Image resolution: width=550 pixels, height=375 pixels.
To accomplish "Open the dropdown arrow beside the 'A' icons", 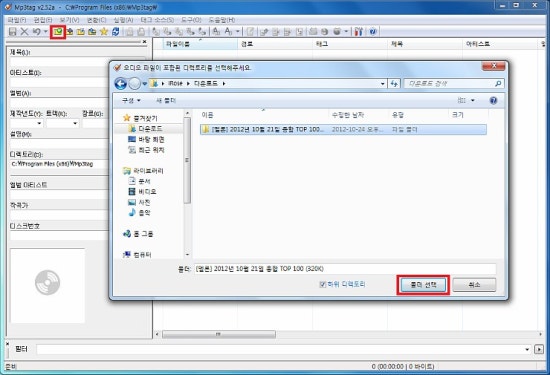I will [x=237, y=32].
